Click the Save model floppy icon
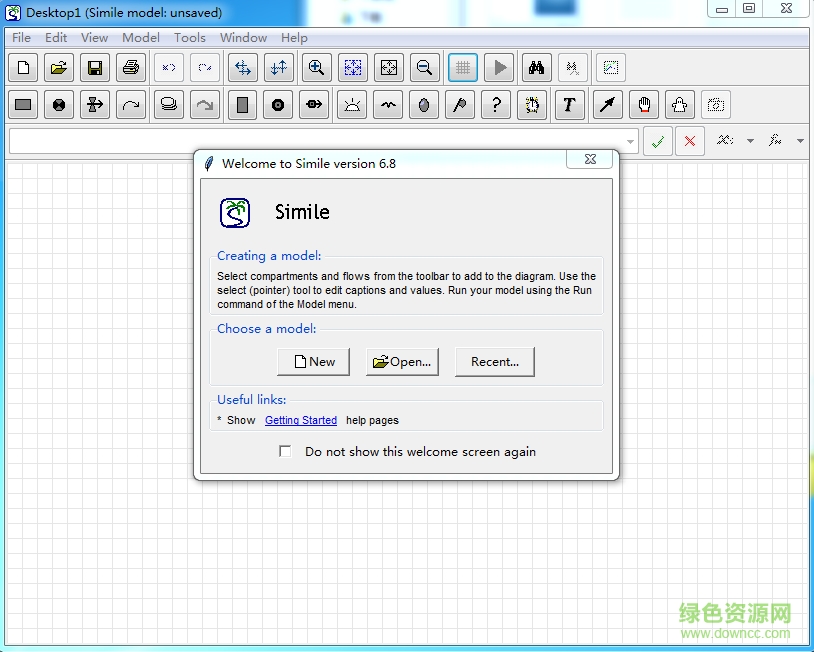814x652 pixels. tap(94, 68)
